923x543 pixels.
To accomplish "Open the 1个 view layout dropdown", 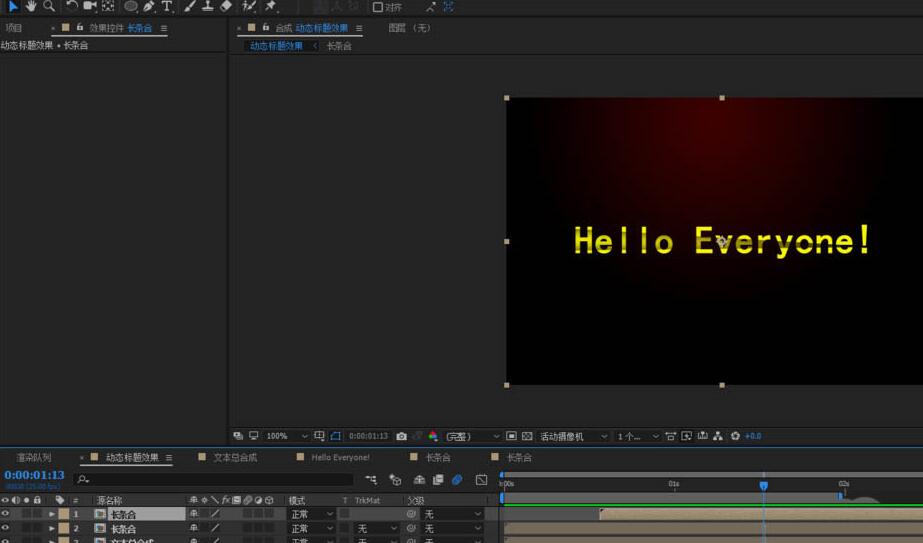I will coord(638,436).
